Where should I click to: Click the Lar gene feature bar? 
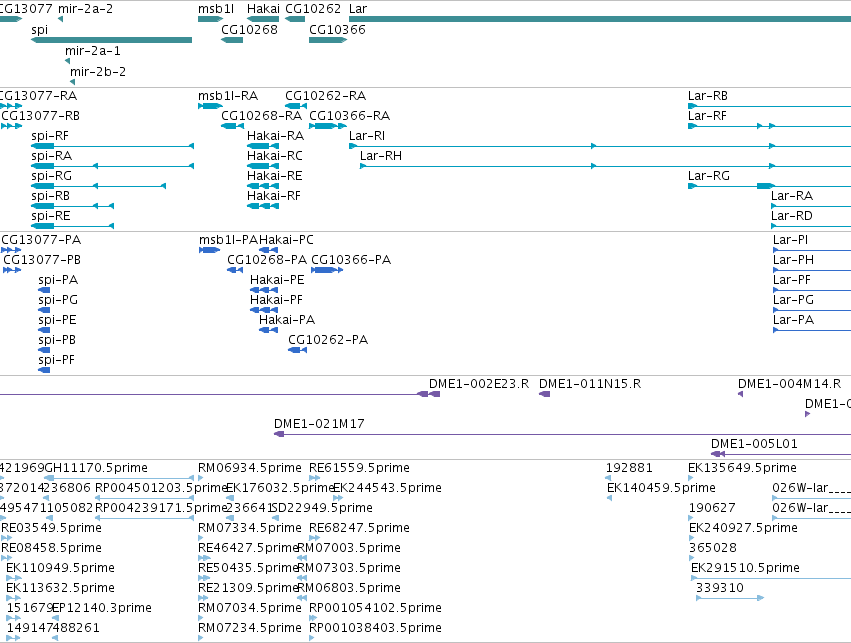[x=600, y=20]
